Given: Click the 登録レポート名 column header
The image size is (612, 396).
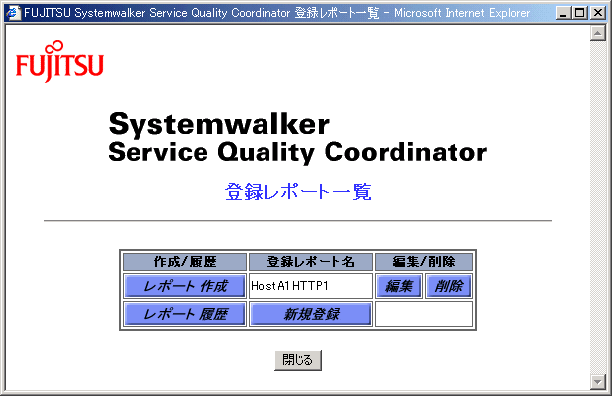Looking at the screenshot, I should pyautogui.click(x=311, y=262).
